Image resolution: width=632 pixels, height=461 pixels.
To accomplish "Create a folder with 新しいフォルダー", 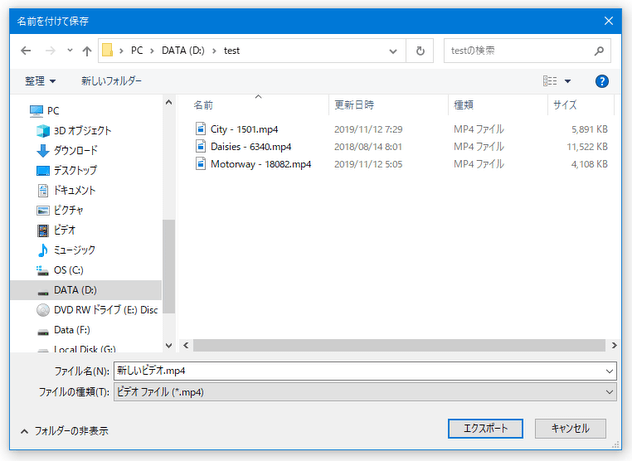I will click(x=111, y=81).
